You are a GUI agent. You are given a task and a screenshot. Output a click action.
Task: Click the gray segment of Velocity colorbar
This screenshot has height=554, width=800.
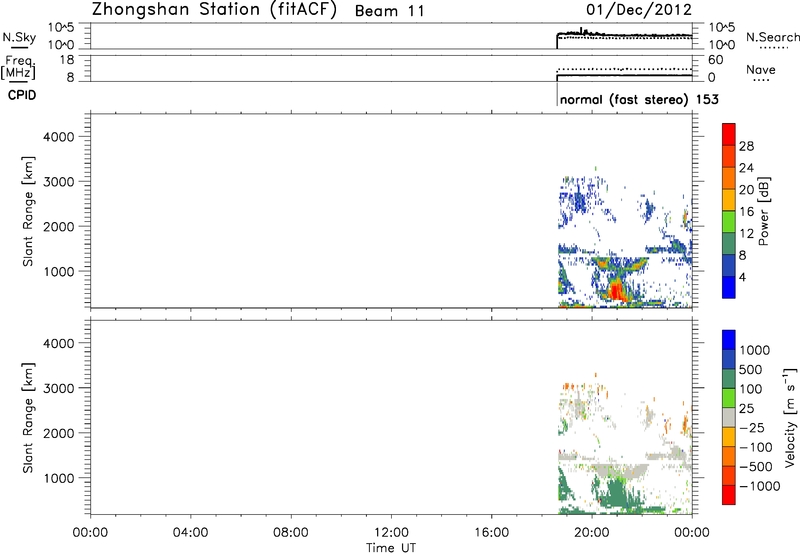coord(729,417)
